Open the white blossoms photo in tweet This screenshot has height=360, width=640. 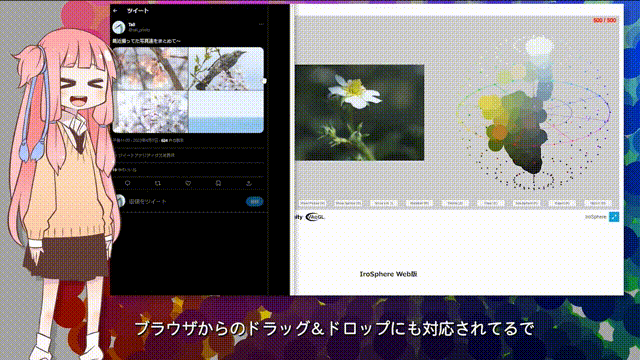click(150, 111)
